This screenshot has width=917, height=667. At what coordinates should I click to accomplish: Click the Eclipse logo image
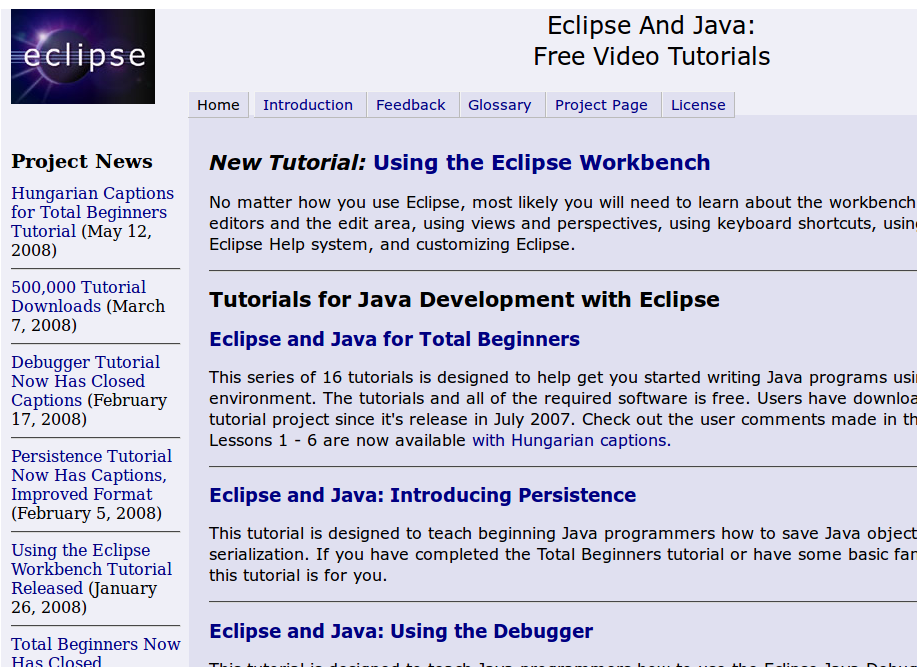[x=81, y=55]
